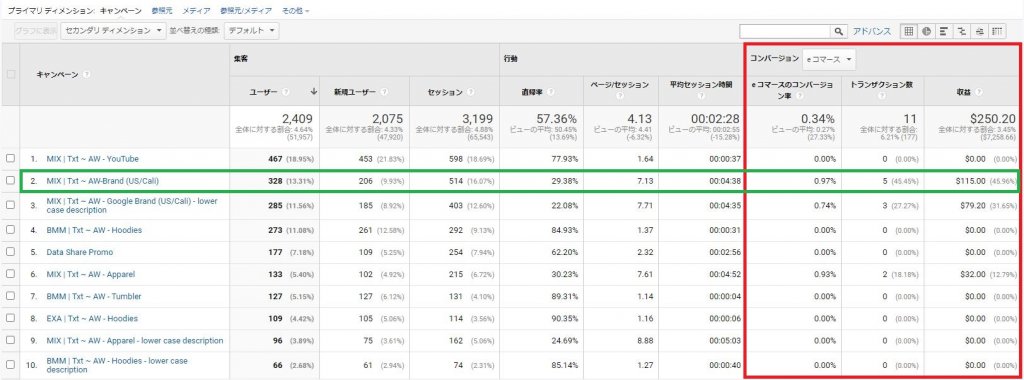Open the デフォルト sort type dropdown

tap(251, 31)
